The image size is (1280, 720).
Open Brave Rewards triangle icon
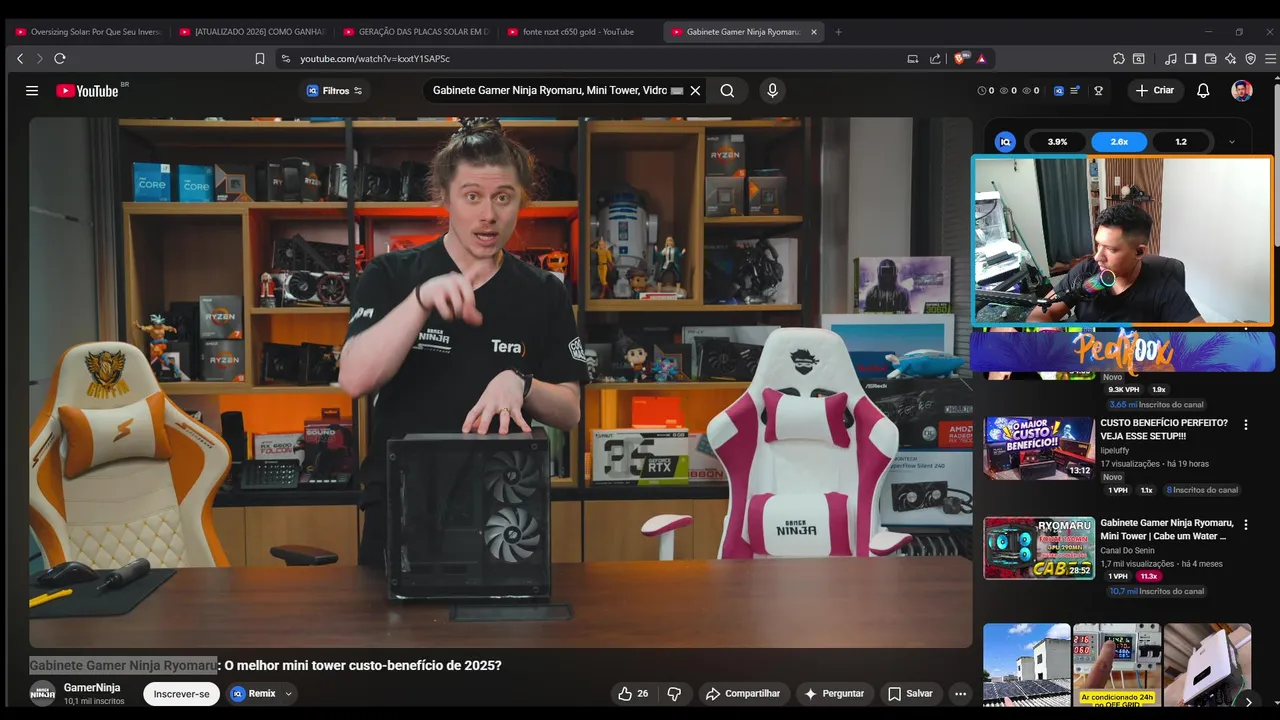(982, 59)
